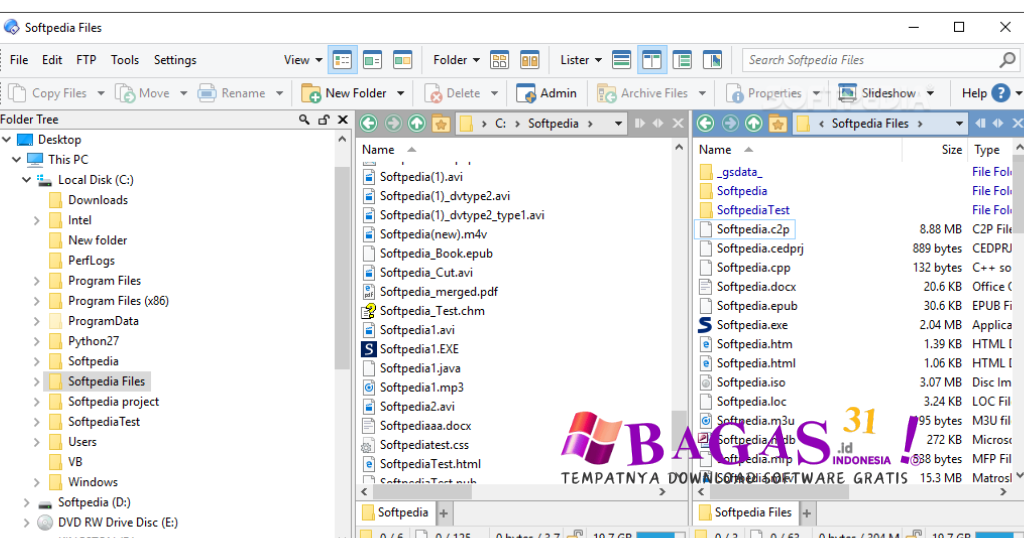This screenshot has height=538, width=1024.
Task: Go back in the Softpedia Files pane
Action: [705, 123]
